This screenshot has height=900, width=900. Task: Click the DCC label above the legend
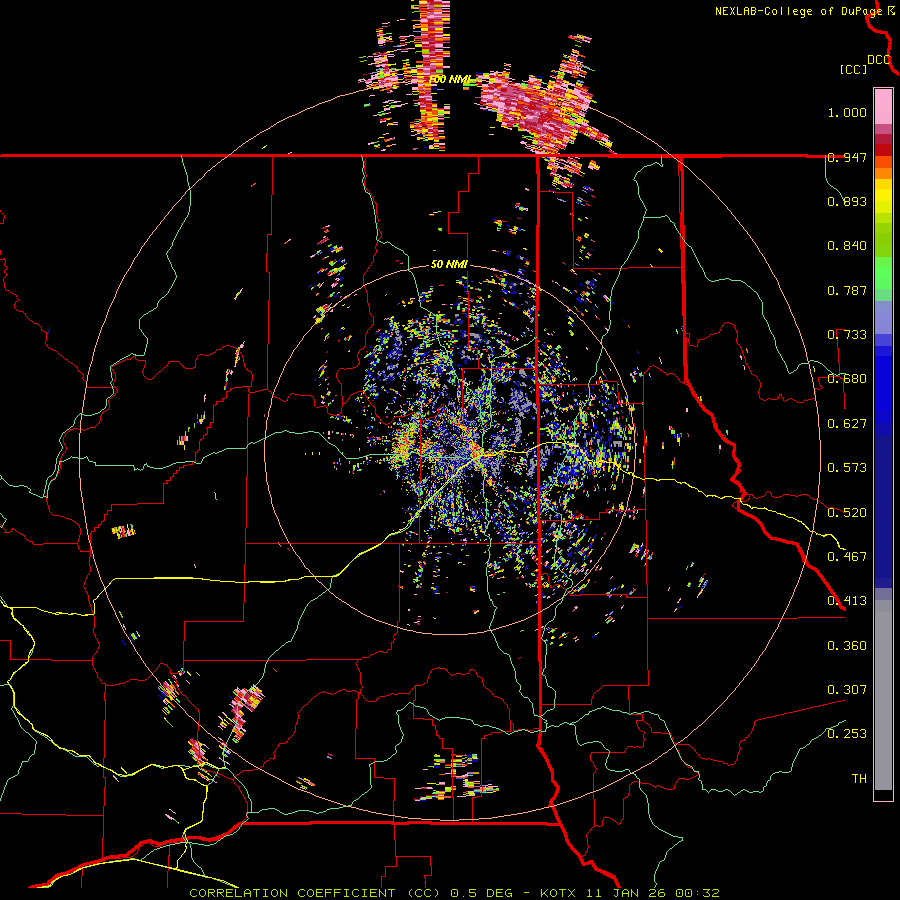(x=878, y=60)
